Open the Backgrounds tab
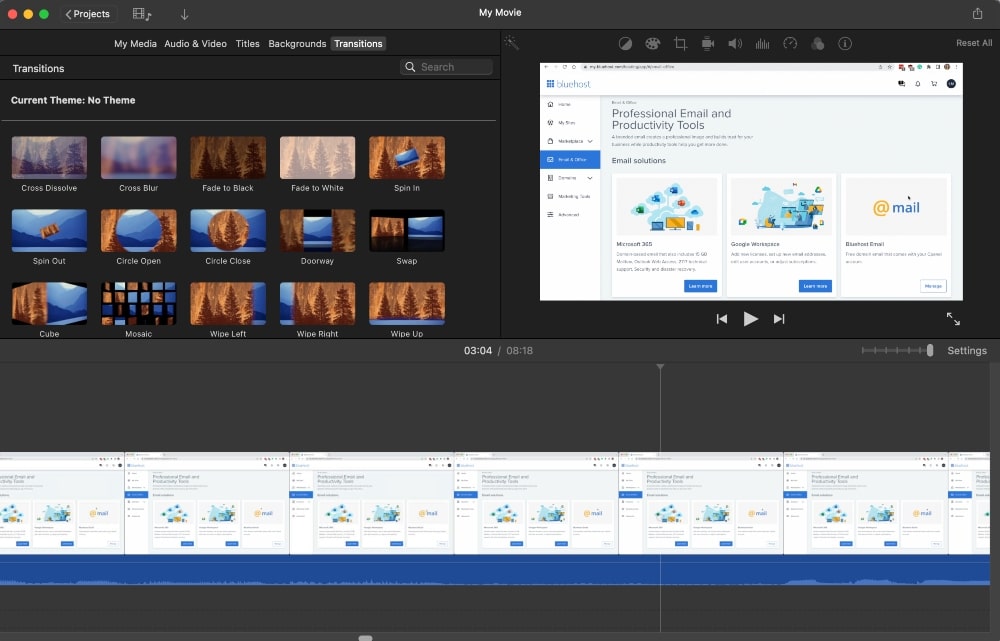 (295, 43)
